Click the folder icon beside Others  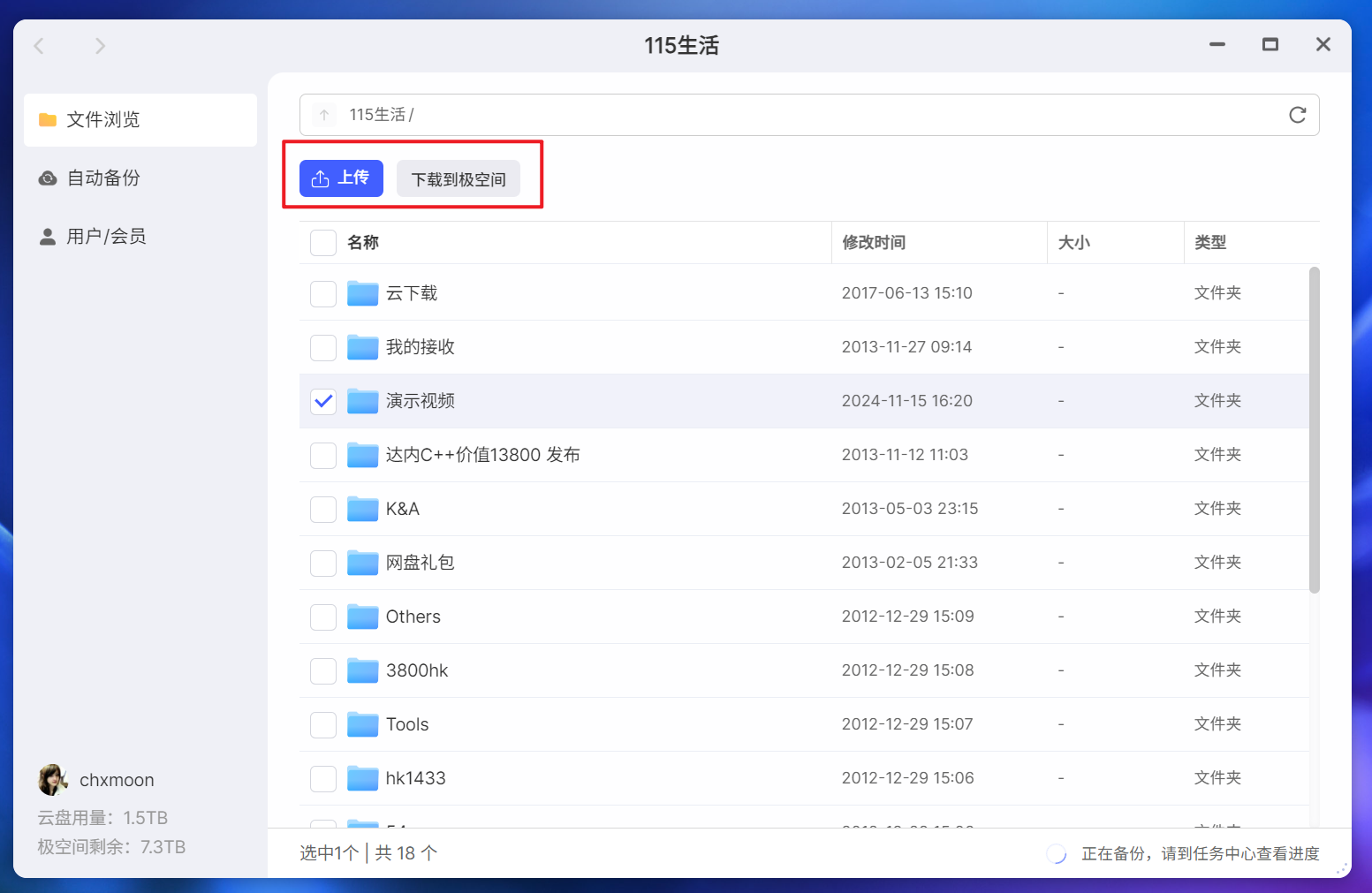362,617
